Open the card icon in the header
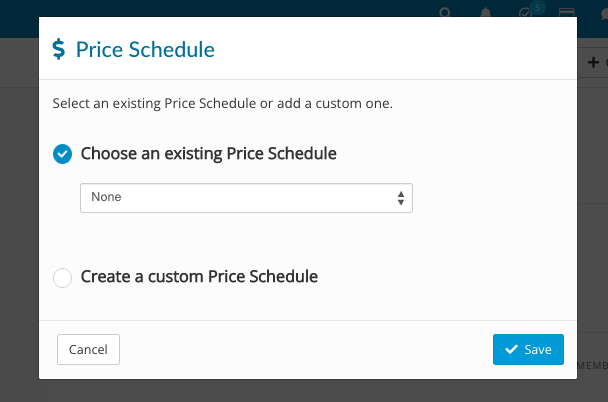Screen dimensions: 608x402 coord(567,13)
